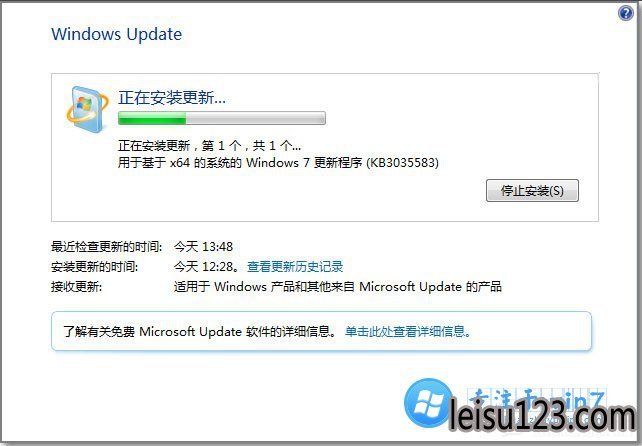Click the 正在安装更新... title text
Image resolution: width=642 pixels, height=446 pixels.
[x=172, y=97]
